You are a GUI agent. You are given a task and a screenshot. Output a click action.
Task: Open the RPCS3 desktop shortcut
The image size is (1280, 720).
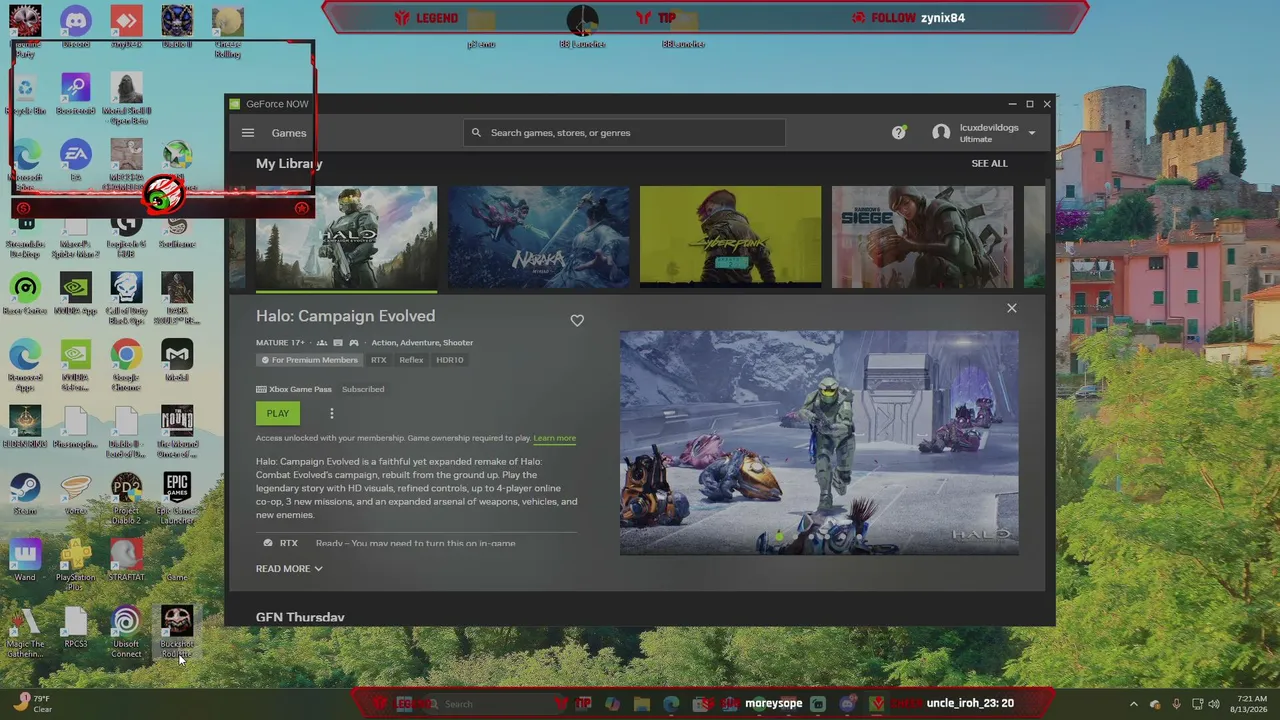(x=75, y=628)
